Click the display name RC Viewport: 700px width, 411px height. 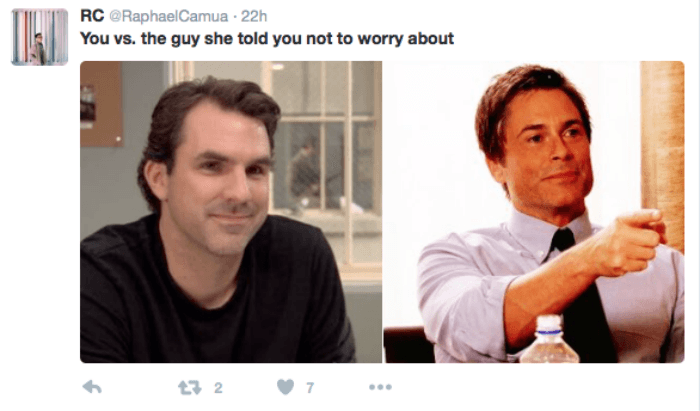92,16
